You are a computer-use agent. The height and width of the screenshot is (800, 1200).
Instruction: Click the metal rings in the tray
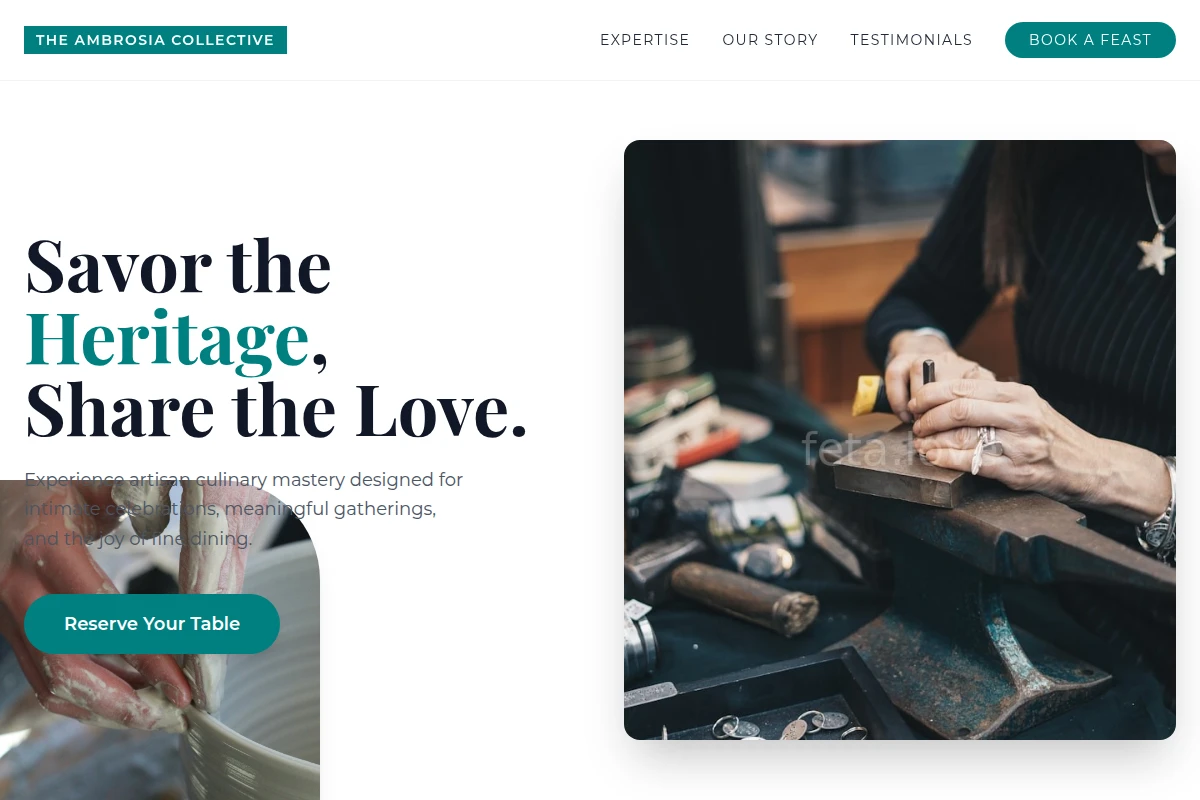[x=790, y=725]
